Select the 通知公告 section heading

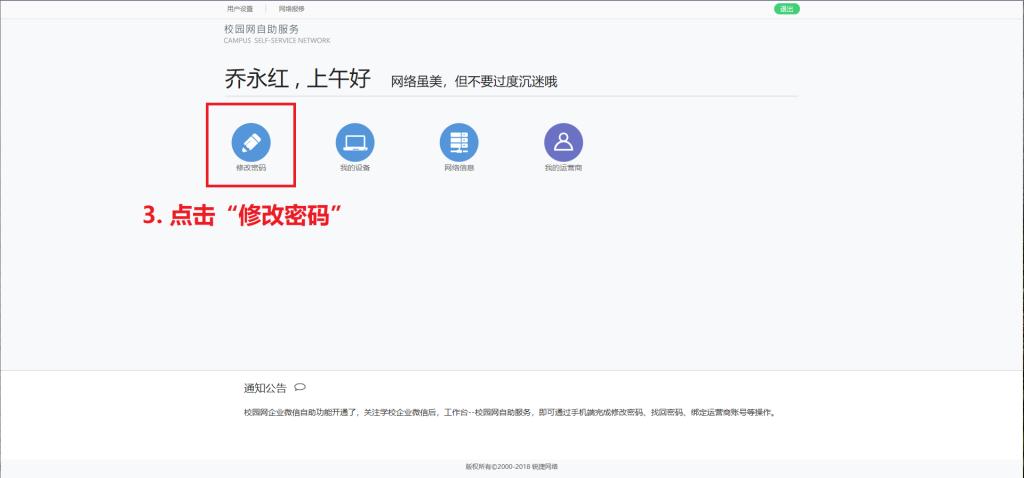pyautogui.click(x=265, y=388)
